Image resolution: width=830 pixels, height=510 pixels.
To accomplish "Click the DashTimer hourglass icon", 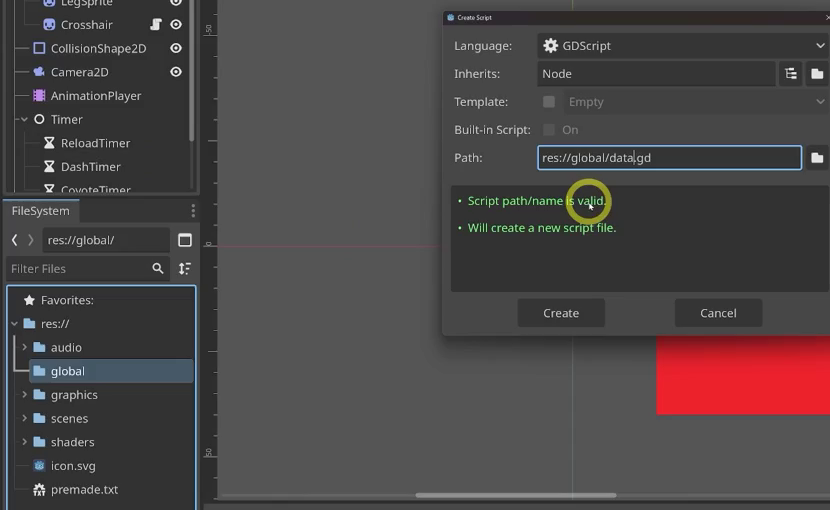I will [49, 167].
